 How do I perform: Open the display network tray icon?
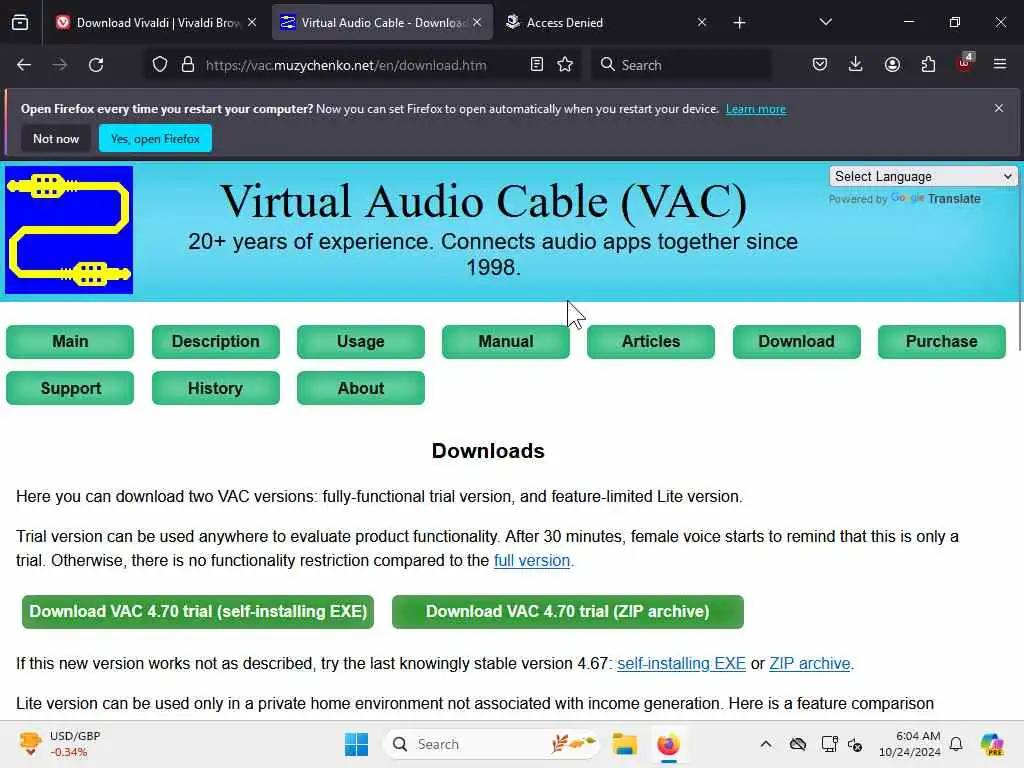829,744
